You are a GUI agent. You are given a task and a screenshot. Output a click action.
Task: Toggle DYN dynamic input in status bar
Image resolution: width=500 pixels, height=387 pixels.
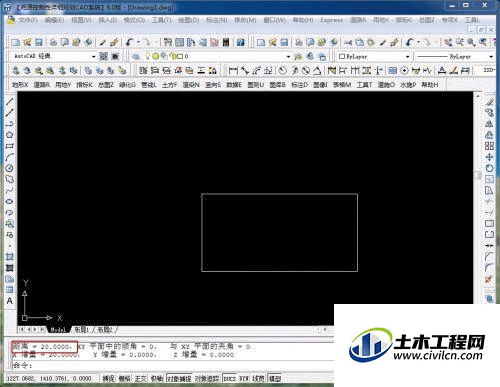click(244, 378)
